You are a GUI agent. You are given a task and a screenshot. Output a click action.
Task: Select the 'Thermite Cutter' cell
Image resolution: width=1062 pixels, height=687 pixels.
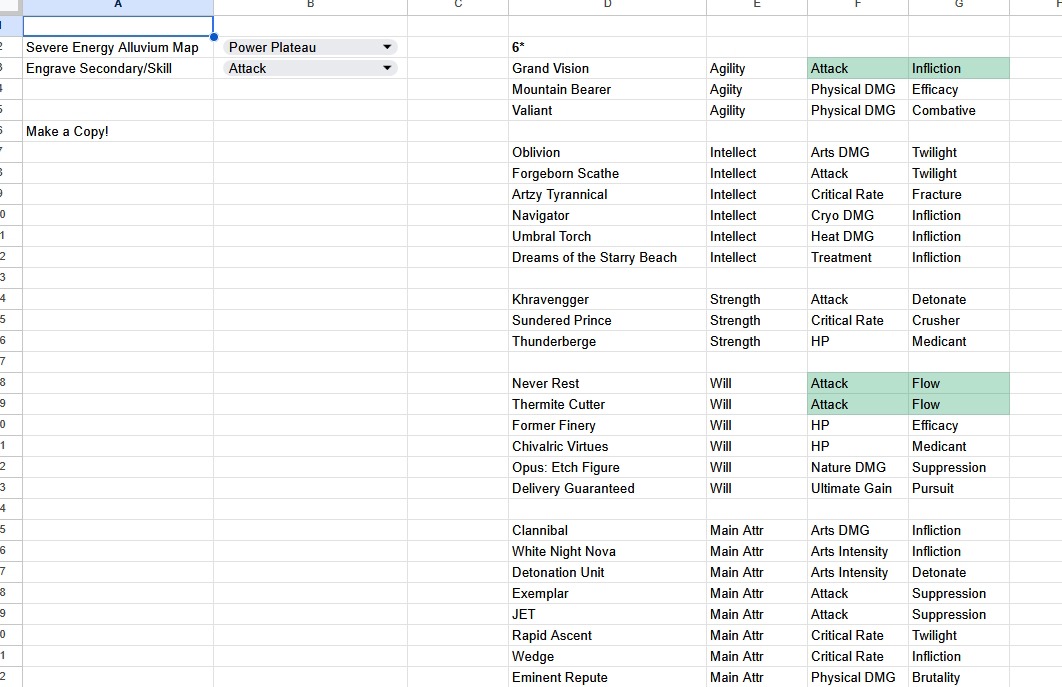[608, 404]
